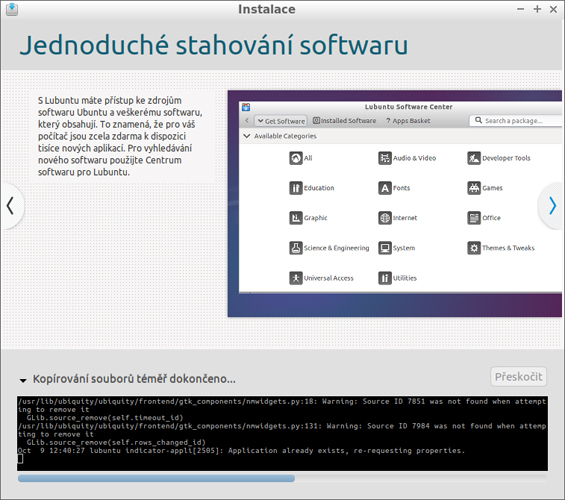Click the back arrow in Software Center toolbar
565x500 pixels.
pyautogui.click(x=247, y=121)
